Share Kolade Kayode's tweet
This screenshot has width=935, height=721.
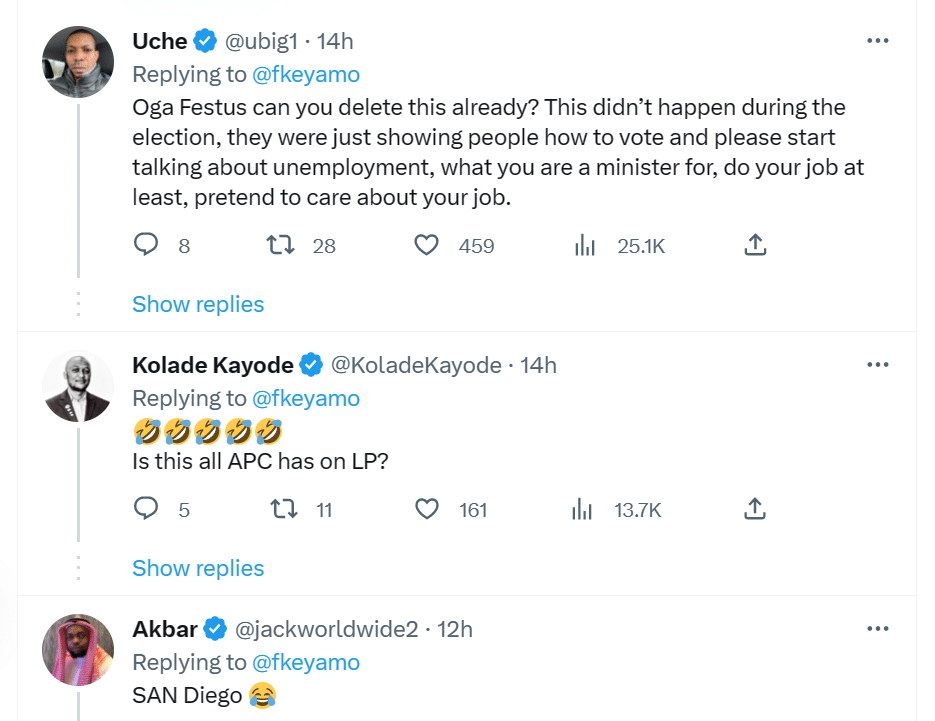(756, 509)
